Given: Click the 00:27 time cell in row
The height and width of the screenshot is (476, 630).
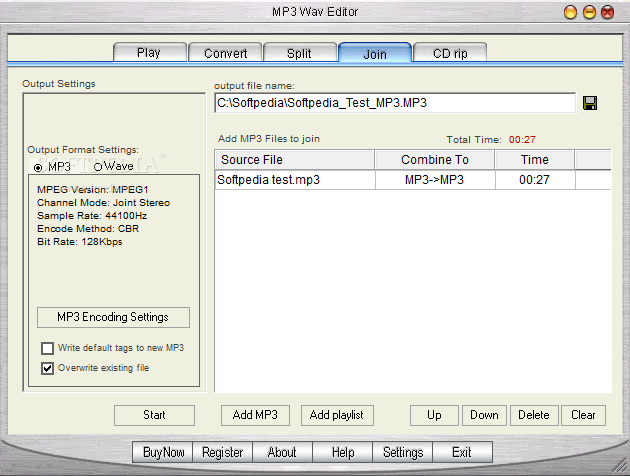Looking at the screenshot, I should [535, 180].
